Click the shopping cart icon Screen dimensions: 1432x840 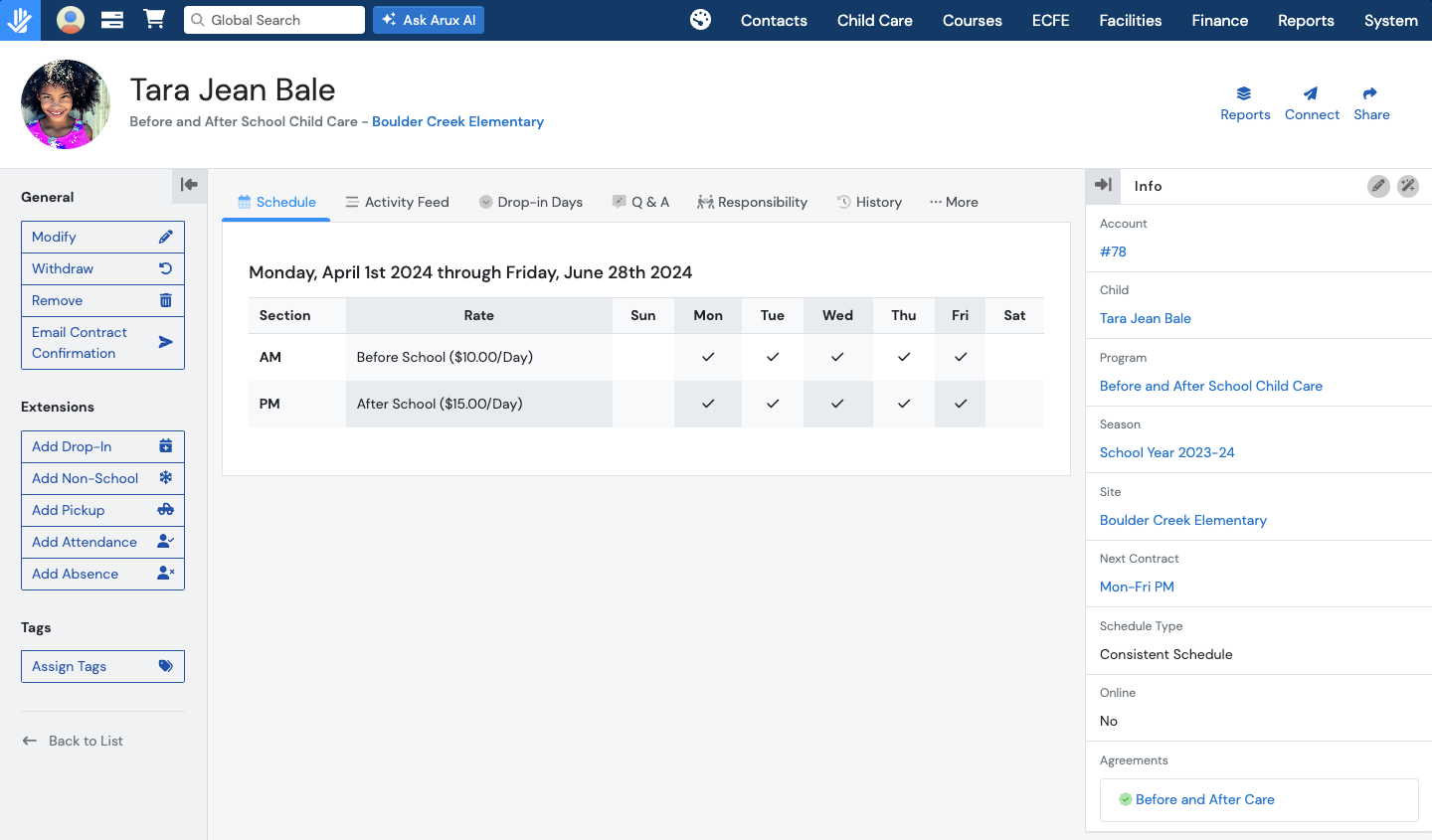click(x=154, y=20)
